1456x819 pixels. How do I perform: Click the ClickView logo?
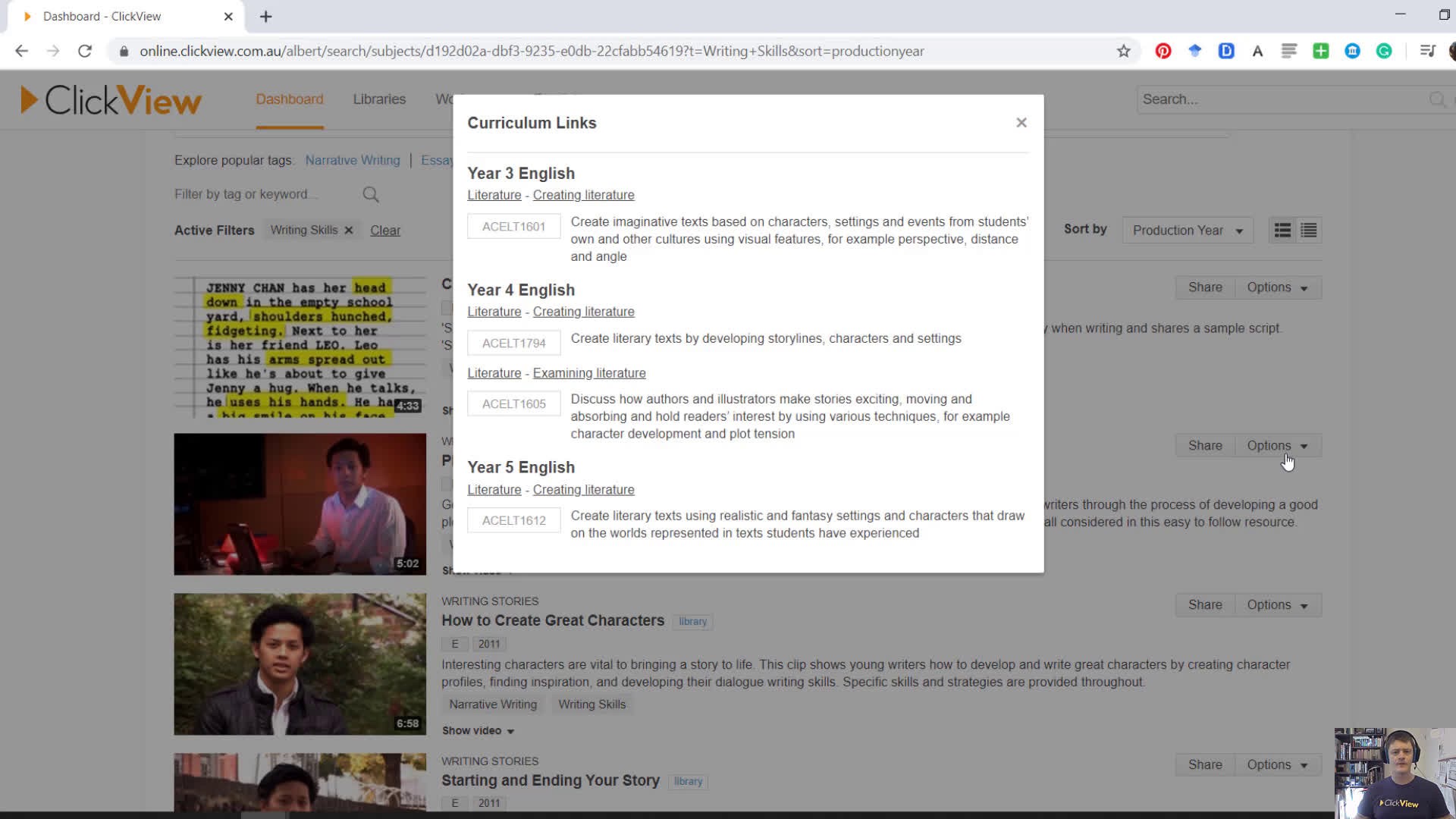pos(111,100)
